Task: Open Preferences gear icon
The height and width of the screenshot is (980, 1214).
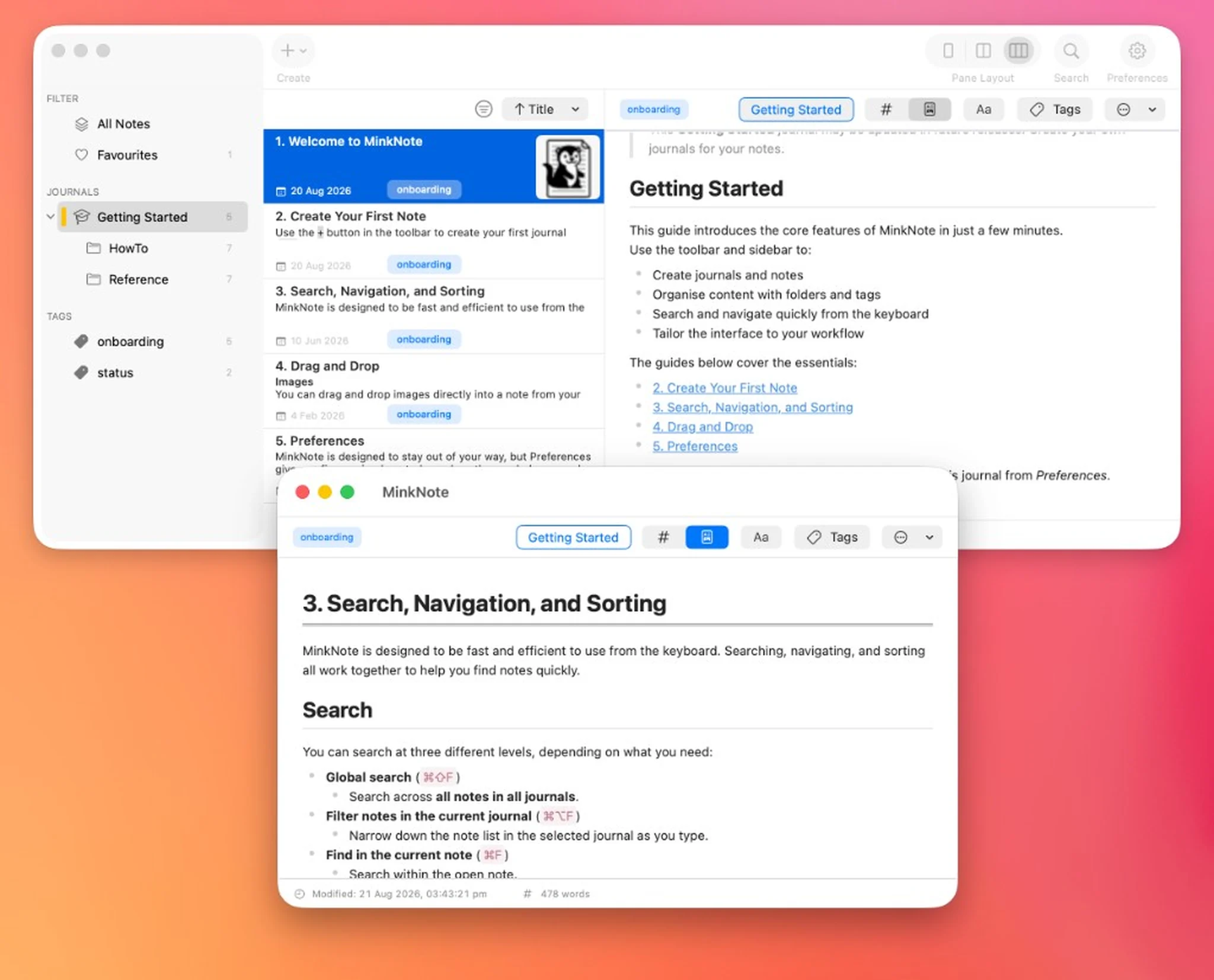Action: pyautogui.click(x=1136, y=51)
